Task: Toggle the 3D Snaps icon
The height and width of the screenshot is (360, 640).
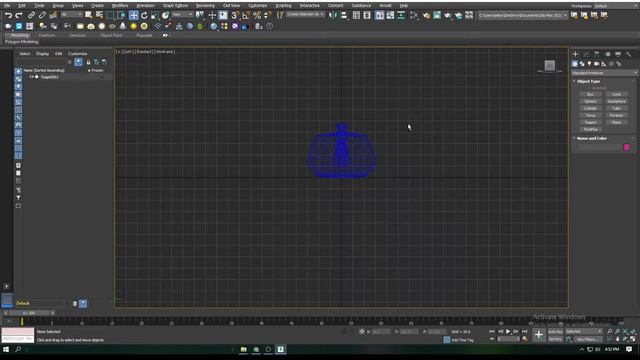Action: (235, 16)
